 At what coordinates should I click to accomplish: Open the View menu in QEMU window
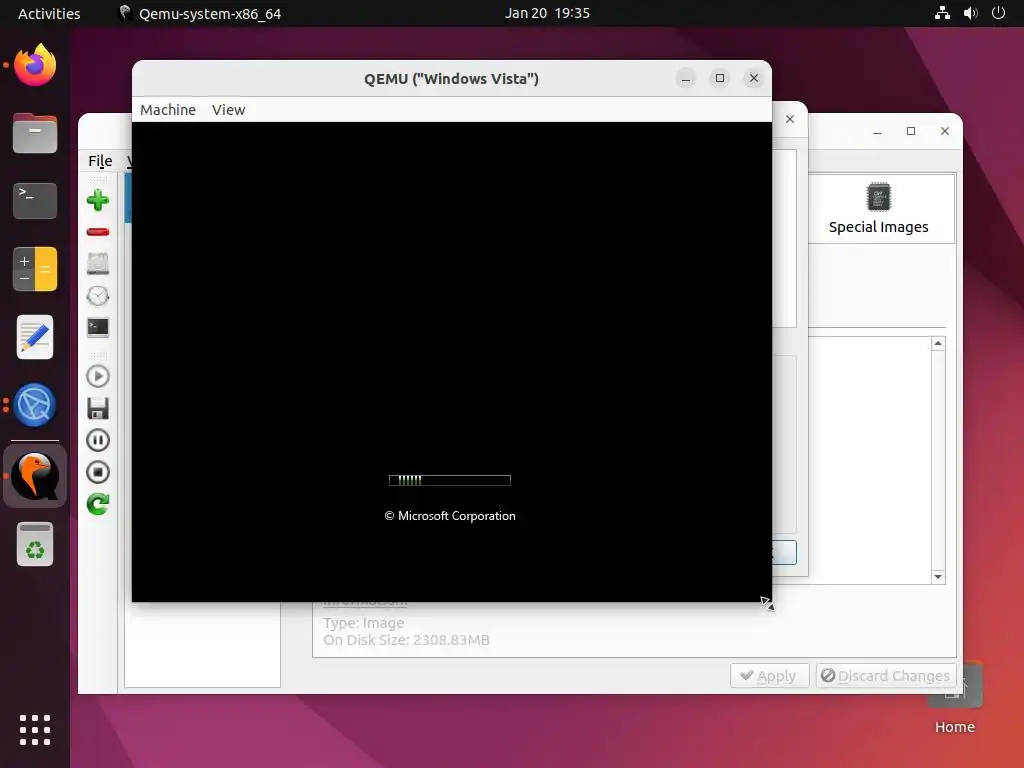pos(229,110)
